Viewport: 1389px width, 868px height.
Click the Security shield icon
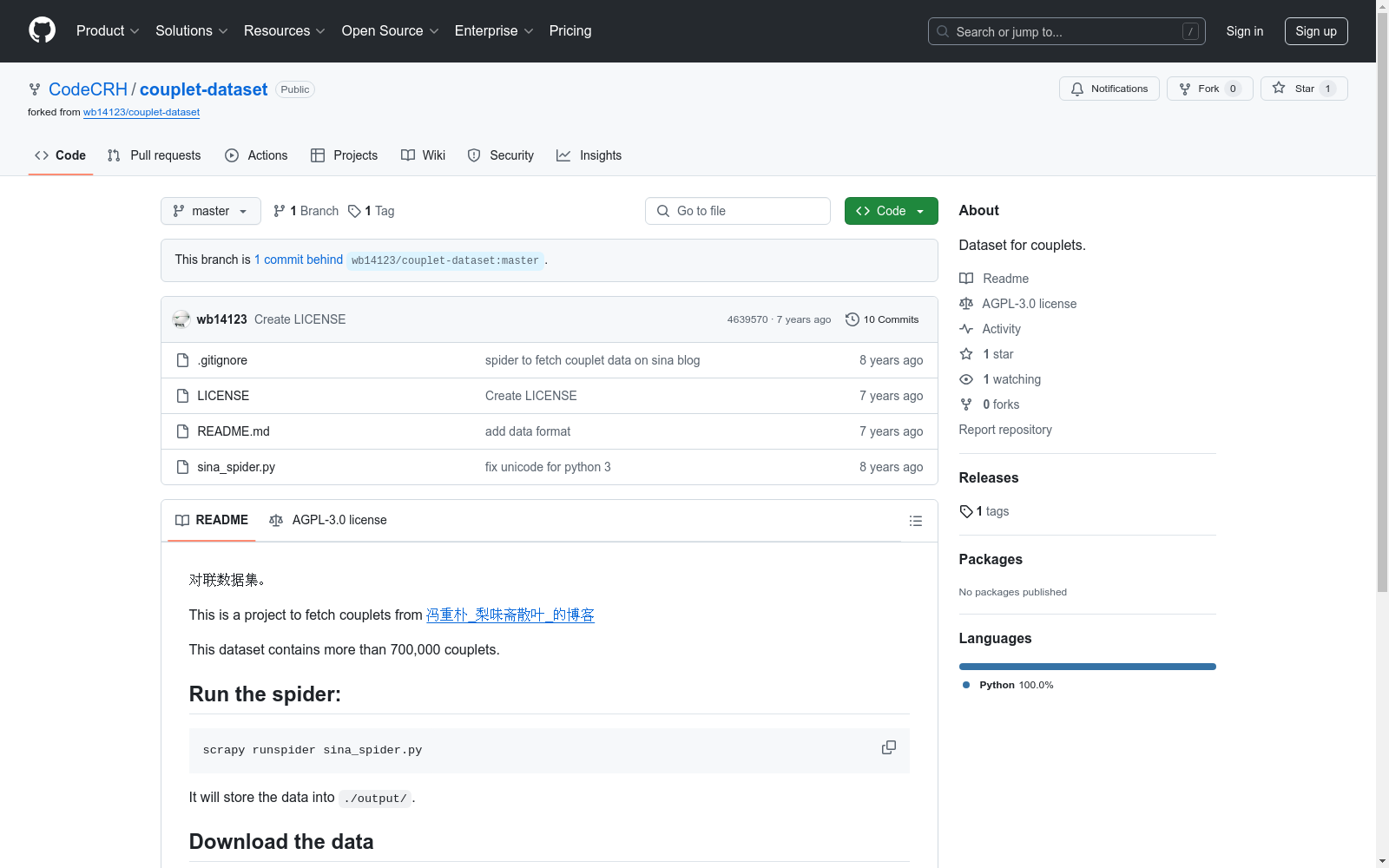coord(474,155)
